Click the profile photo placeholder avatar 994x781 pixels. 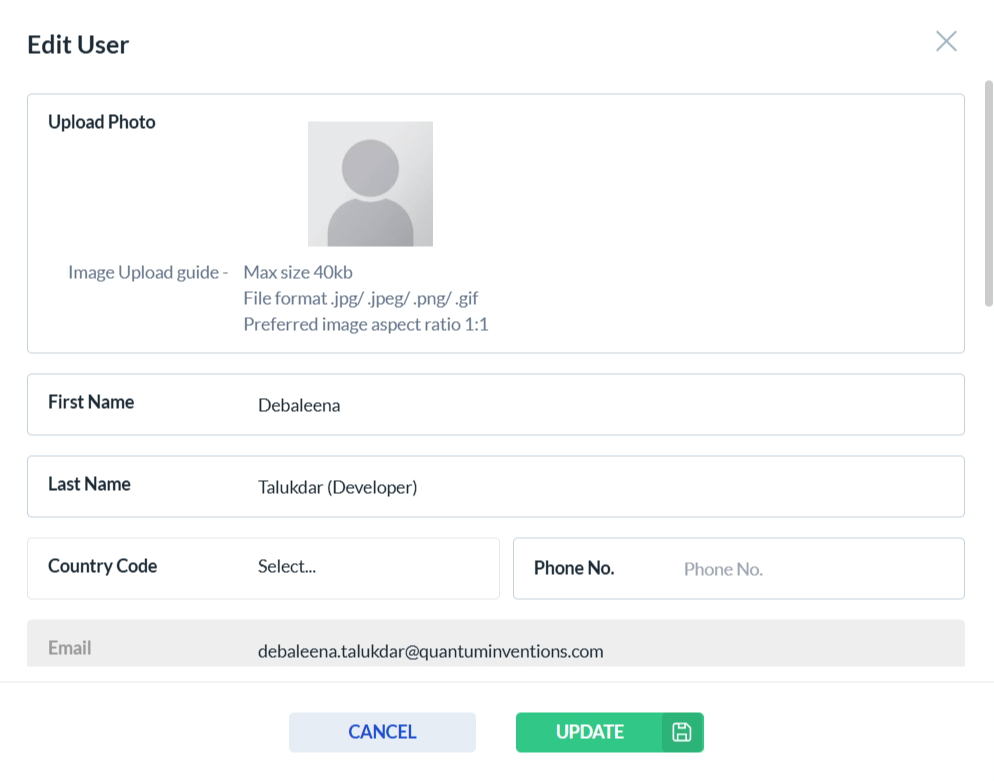370,184
